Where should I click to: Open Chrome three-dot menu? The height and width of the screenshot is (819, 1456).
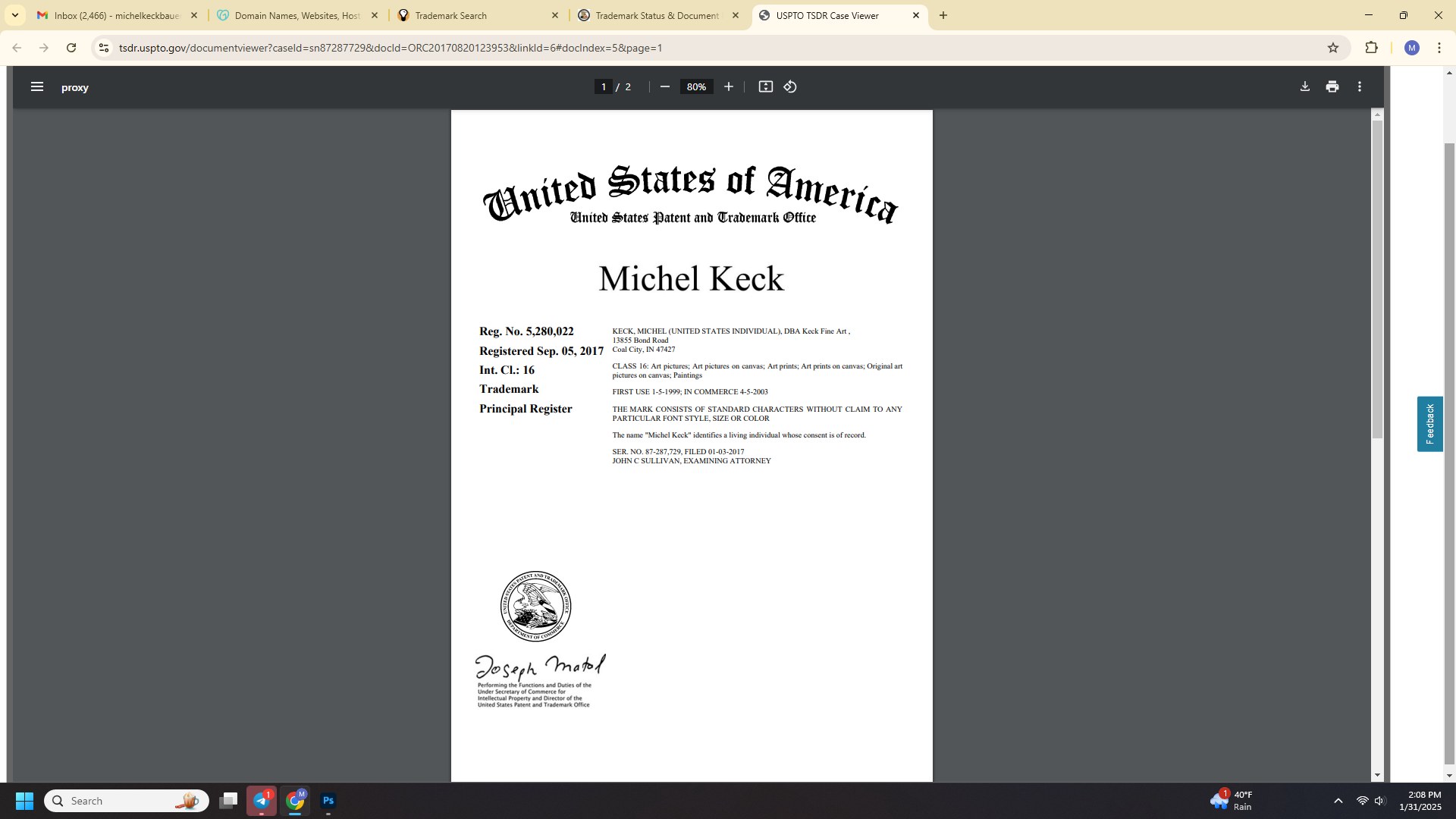click(1439, 48)
